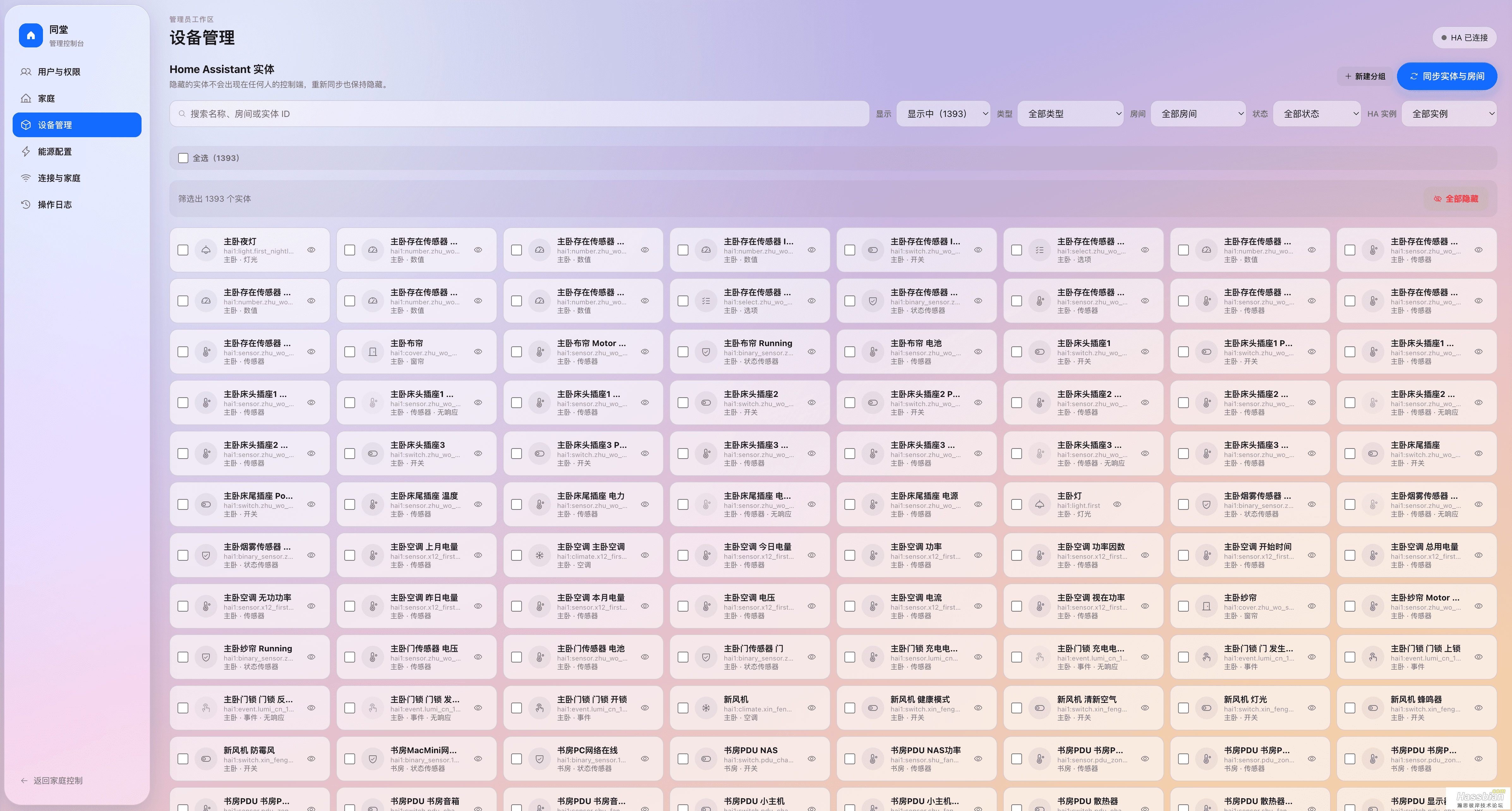
Task: Toggle visibility of 新风机 蜂鸣器
Action: (x=1479, y=708)
